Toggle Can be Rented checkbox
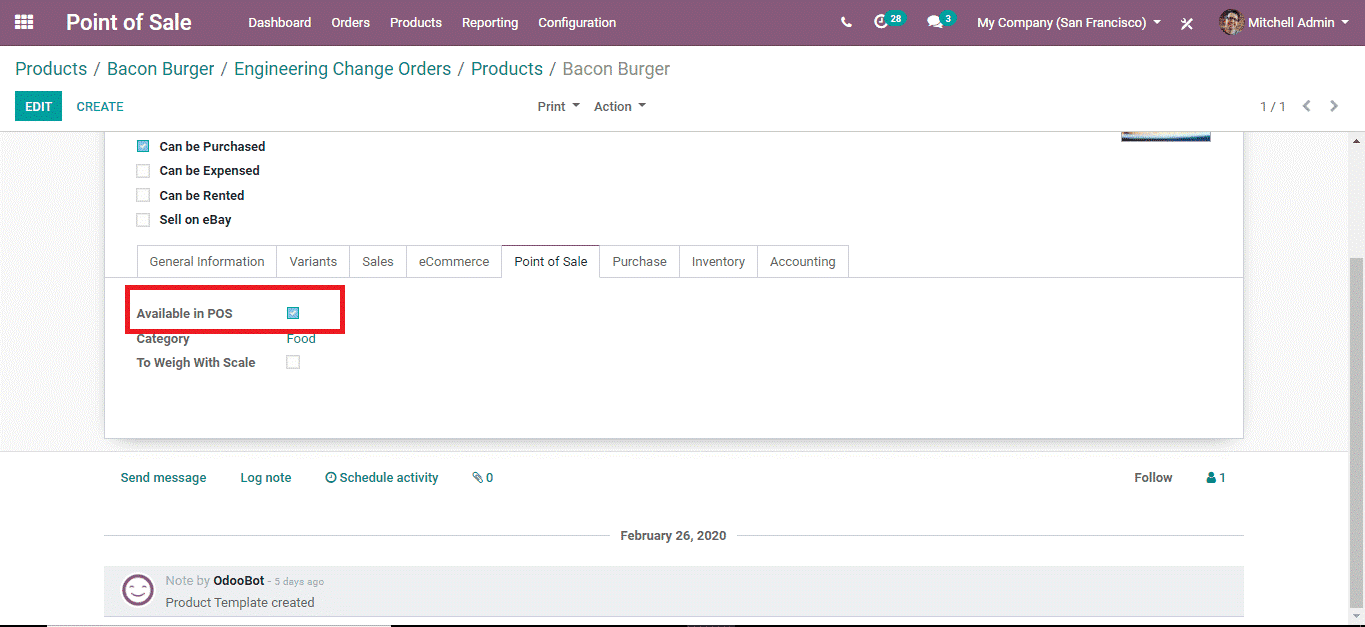The width and height of the screenshot is (1365, 627). click(x=143, y=196)
